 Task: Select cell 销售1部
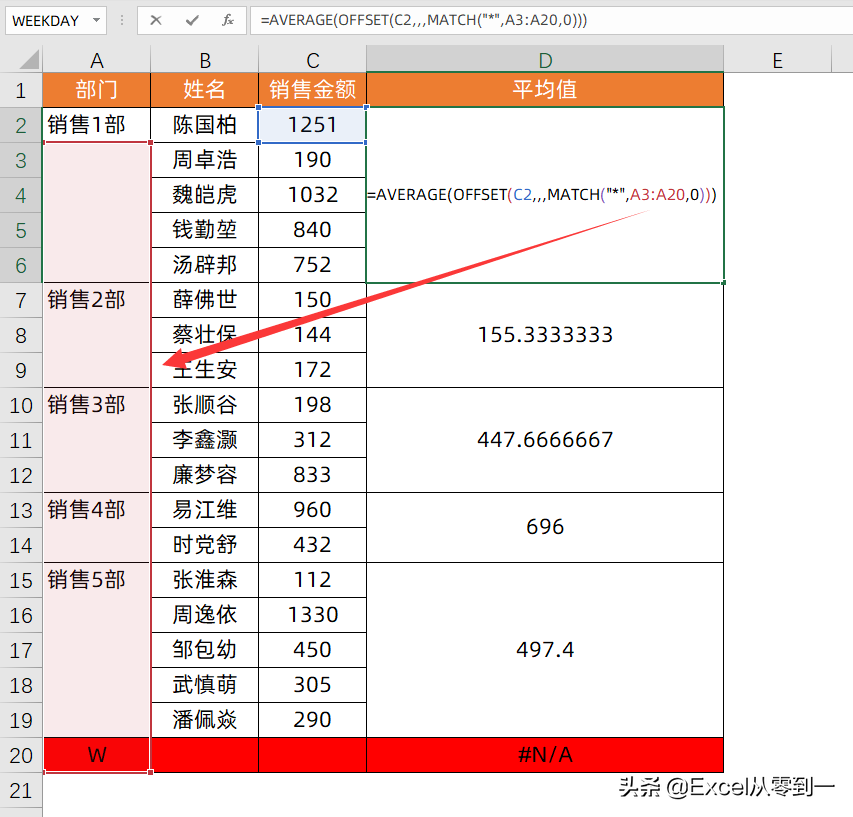tap(96, 125)
